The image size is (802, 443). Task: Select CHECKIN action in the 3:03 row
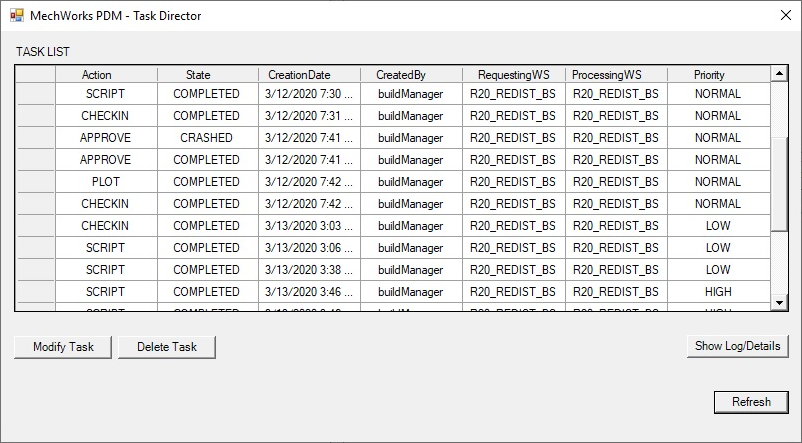106,226
